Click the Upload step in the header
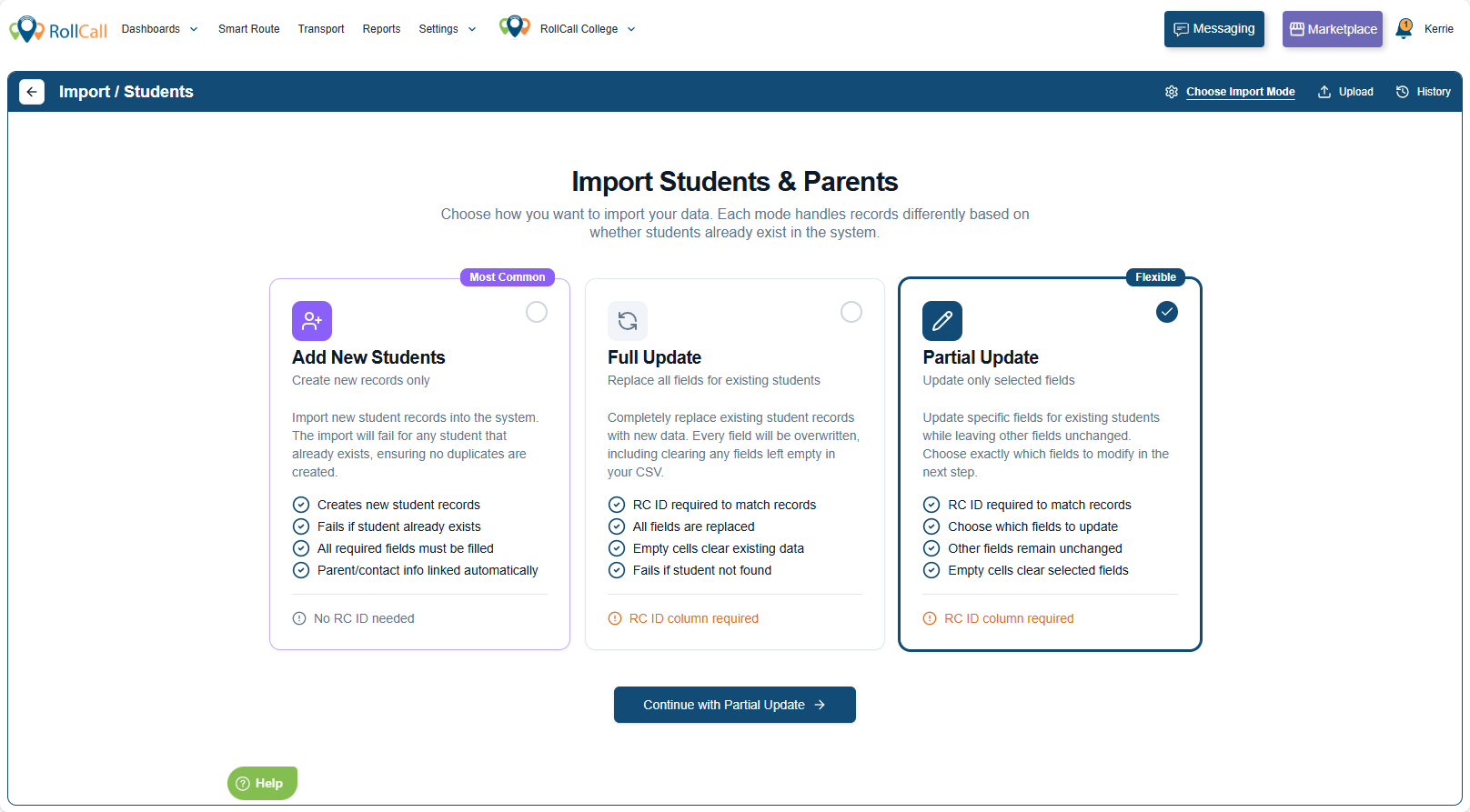Viewport: 1470px width, 812px height. pyautogui.click(x=1346, y=92)
